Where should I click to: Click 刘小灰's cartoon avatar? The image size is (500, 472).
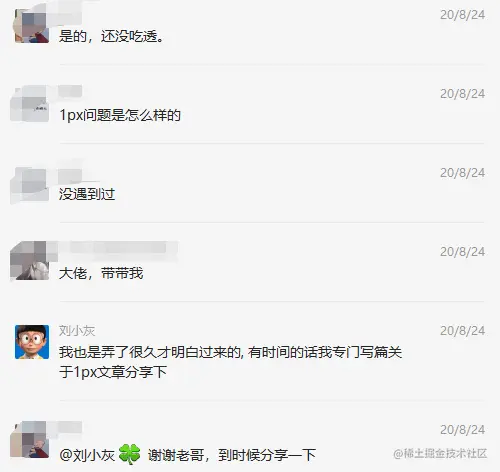(x=32, y=342)
